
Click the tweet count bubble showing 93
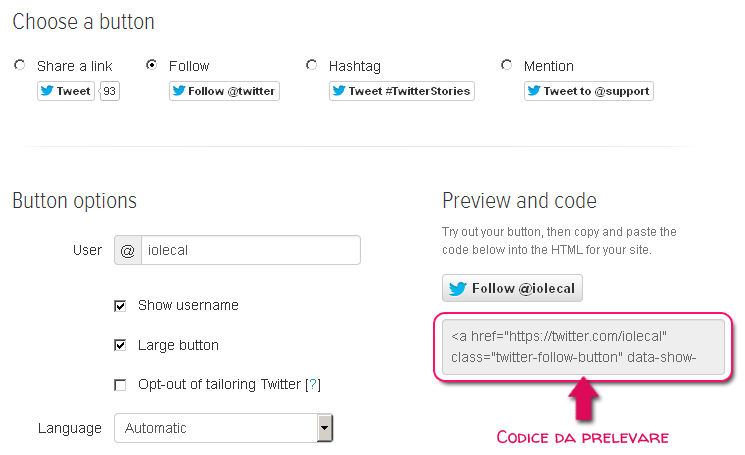[x=110, y=91]
